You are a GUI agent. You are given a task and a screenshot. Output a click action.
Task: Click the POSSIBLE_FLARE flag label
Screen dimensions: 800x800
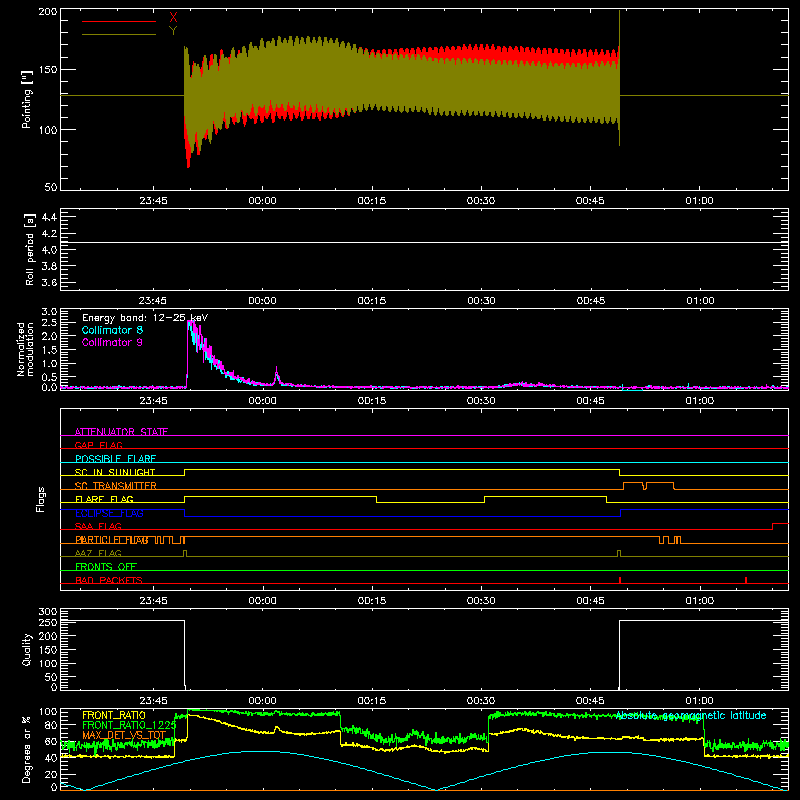pos(115,459)
